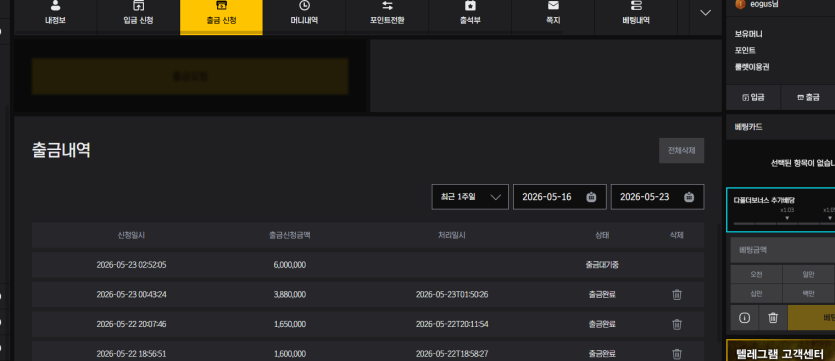Open calendar icon beside 2026-05-16
The width and height of the screenshot is (835, 361).
tap(591, 197)
